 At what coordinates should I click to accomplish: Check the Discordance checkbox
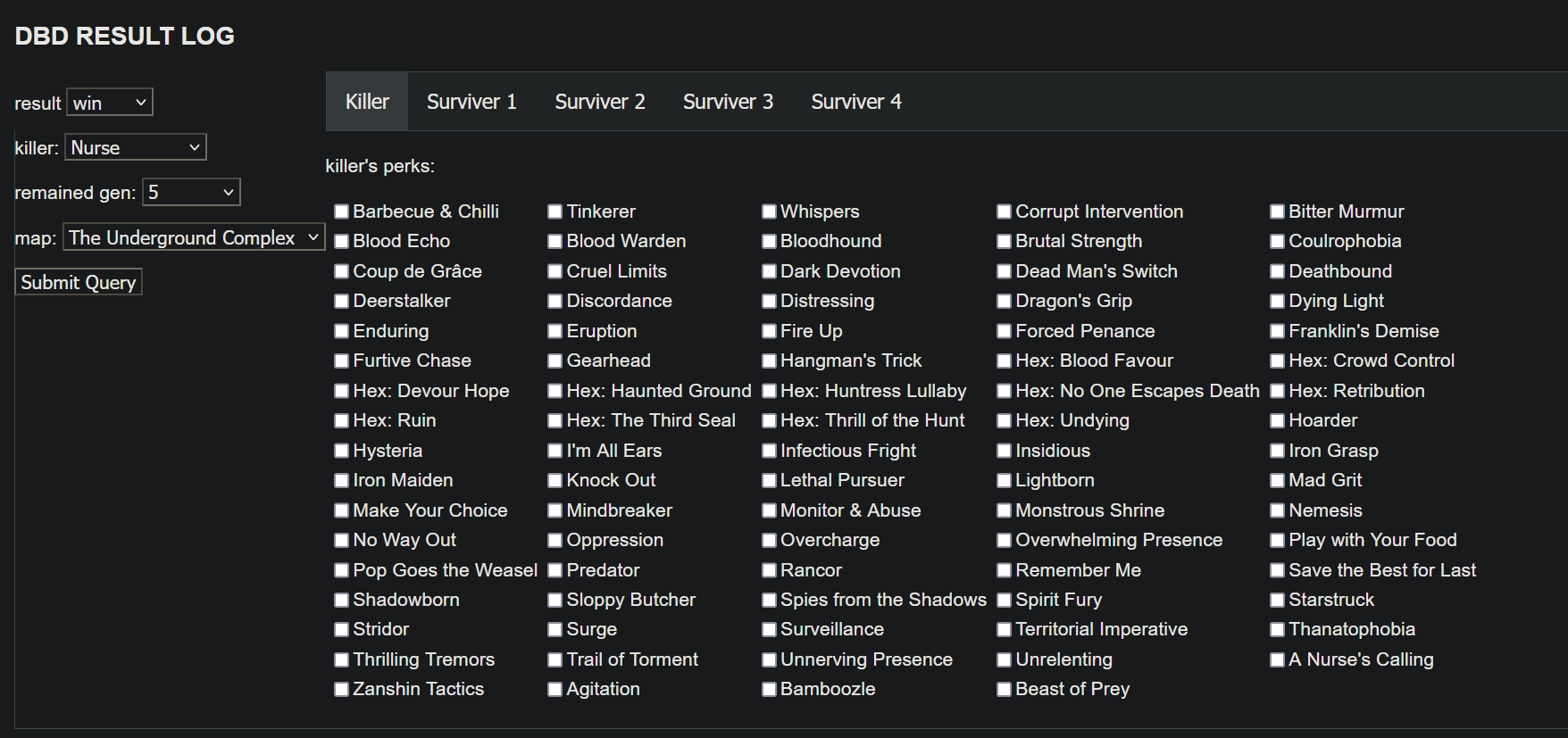click(555, 301)
